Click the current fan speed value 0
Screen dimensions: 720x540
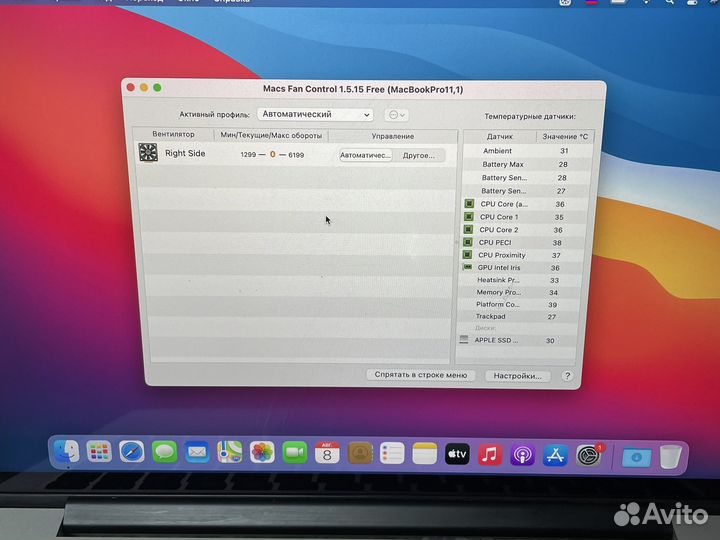273,154
